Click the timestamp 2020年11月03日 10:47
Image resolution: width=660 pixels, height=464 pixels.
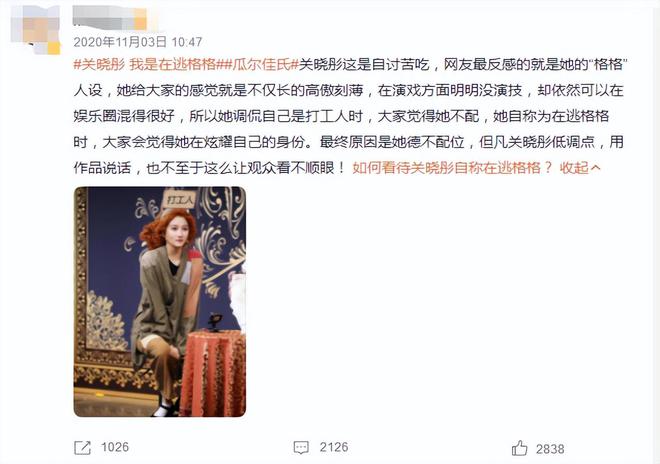pos(138,42)
